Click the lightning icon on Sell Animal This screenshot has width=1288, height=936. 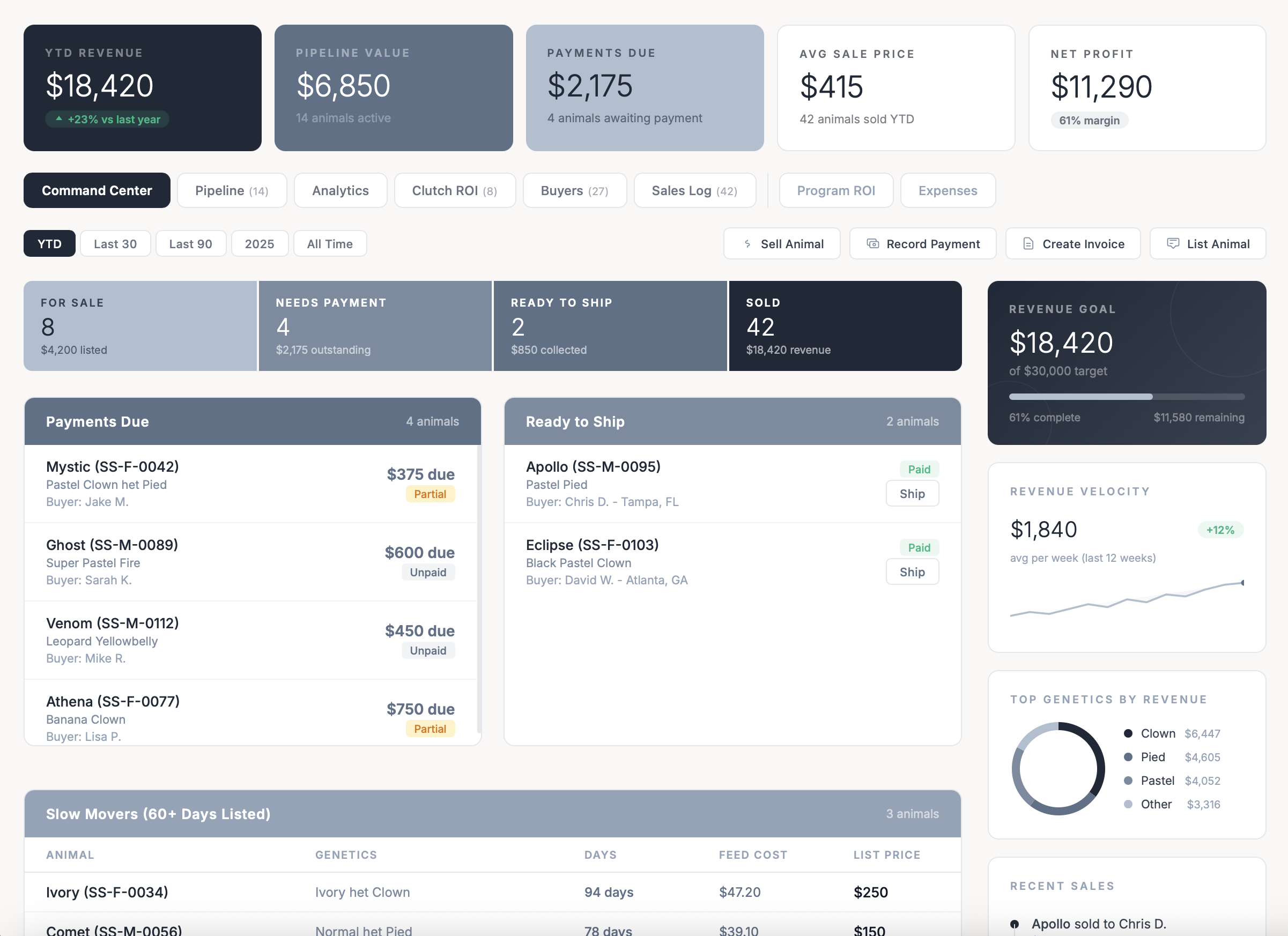[747, 243]
